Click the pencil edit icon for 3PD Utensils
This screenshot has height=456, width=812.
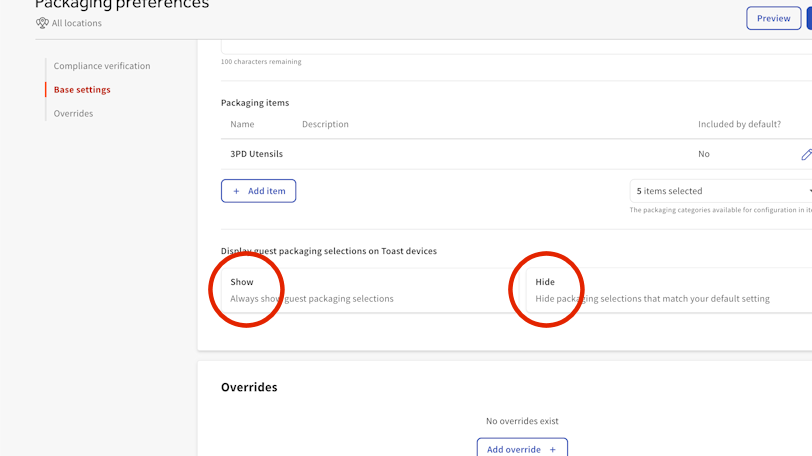[806, 154]
